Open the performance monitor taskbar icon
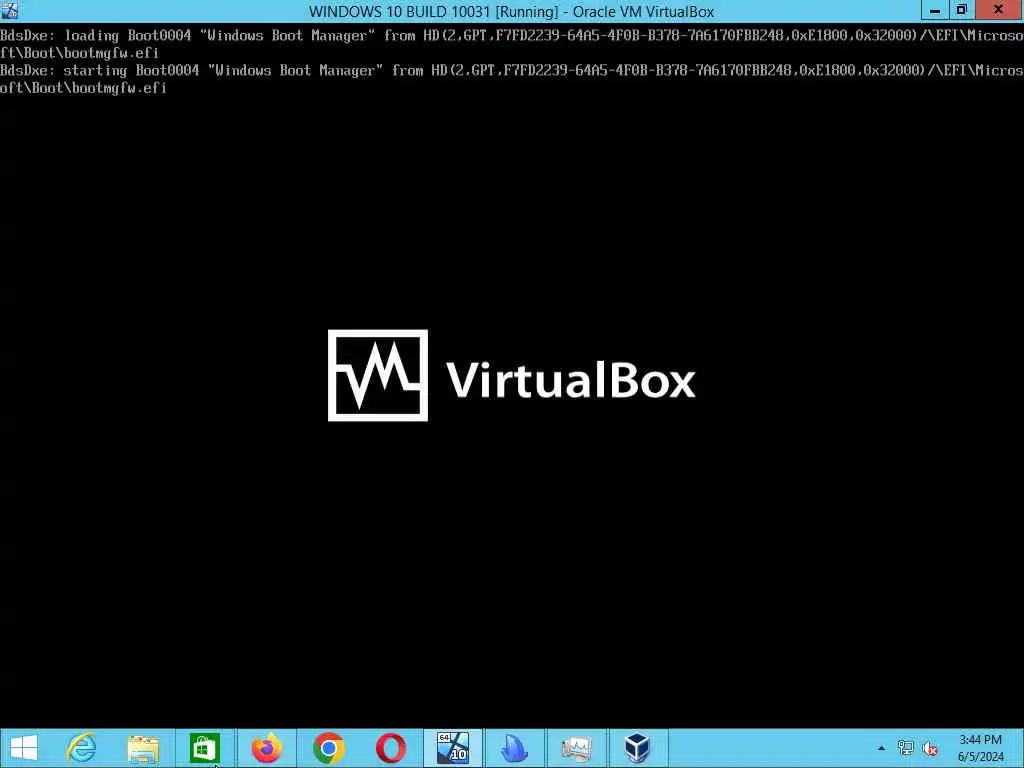 576,748
